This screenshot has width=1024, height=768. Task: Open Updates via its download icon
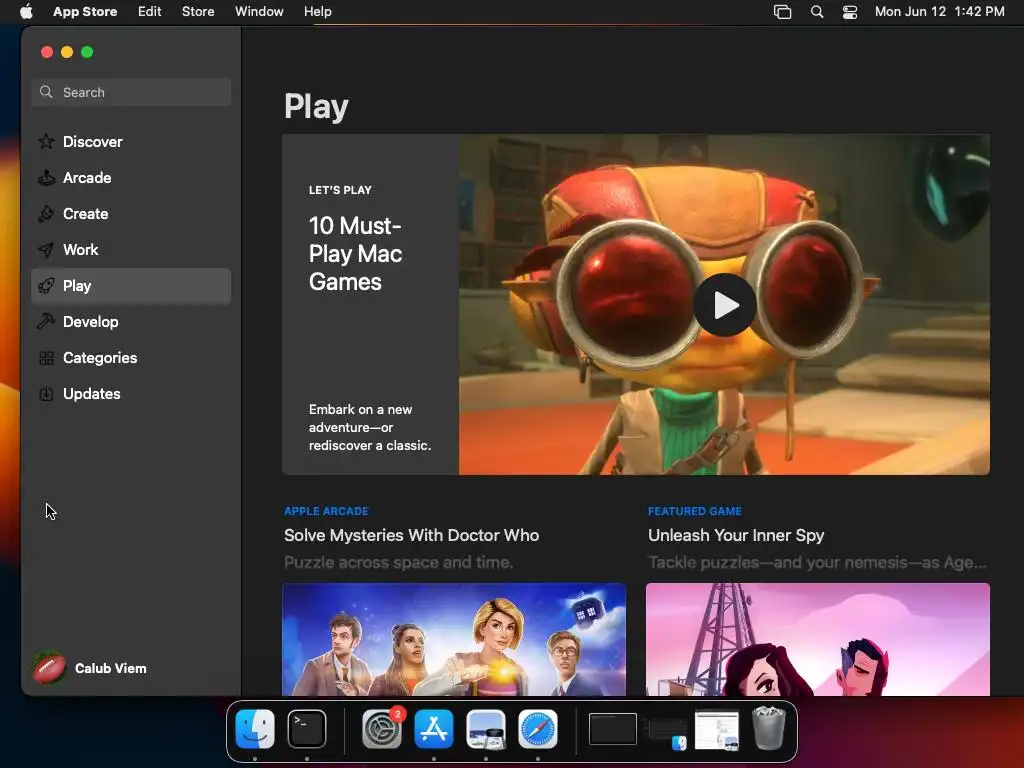[46, 394]
